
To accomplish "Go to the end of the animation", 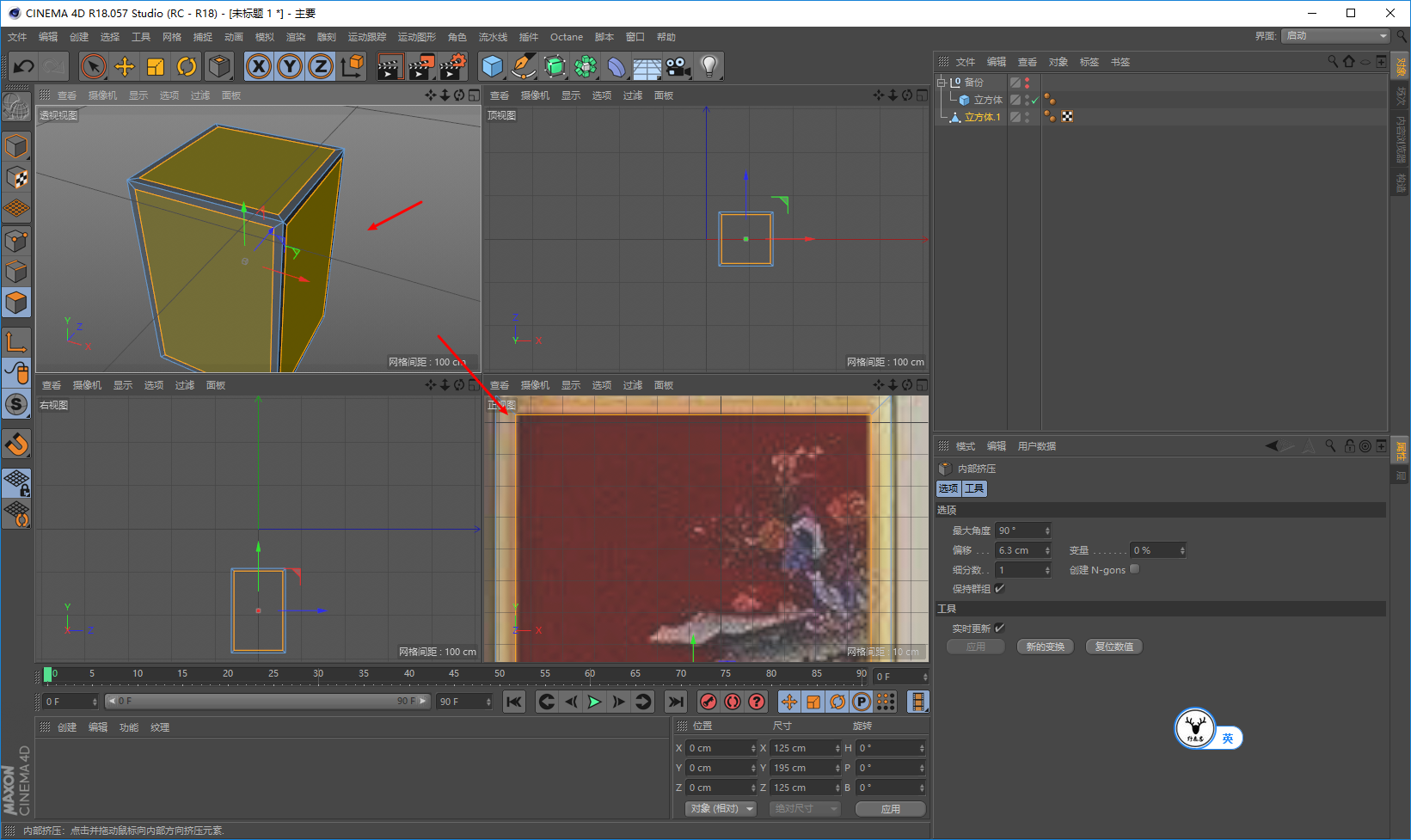I will [677, 702].
